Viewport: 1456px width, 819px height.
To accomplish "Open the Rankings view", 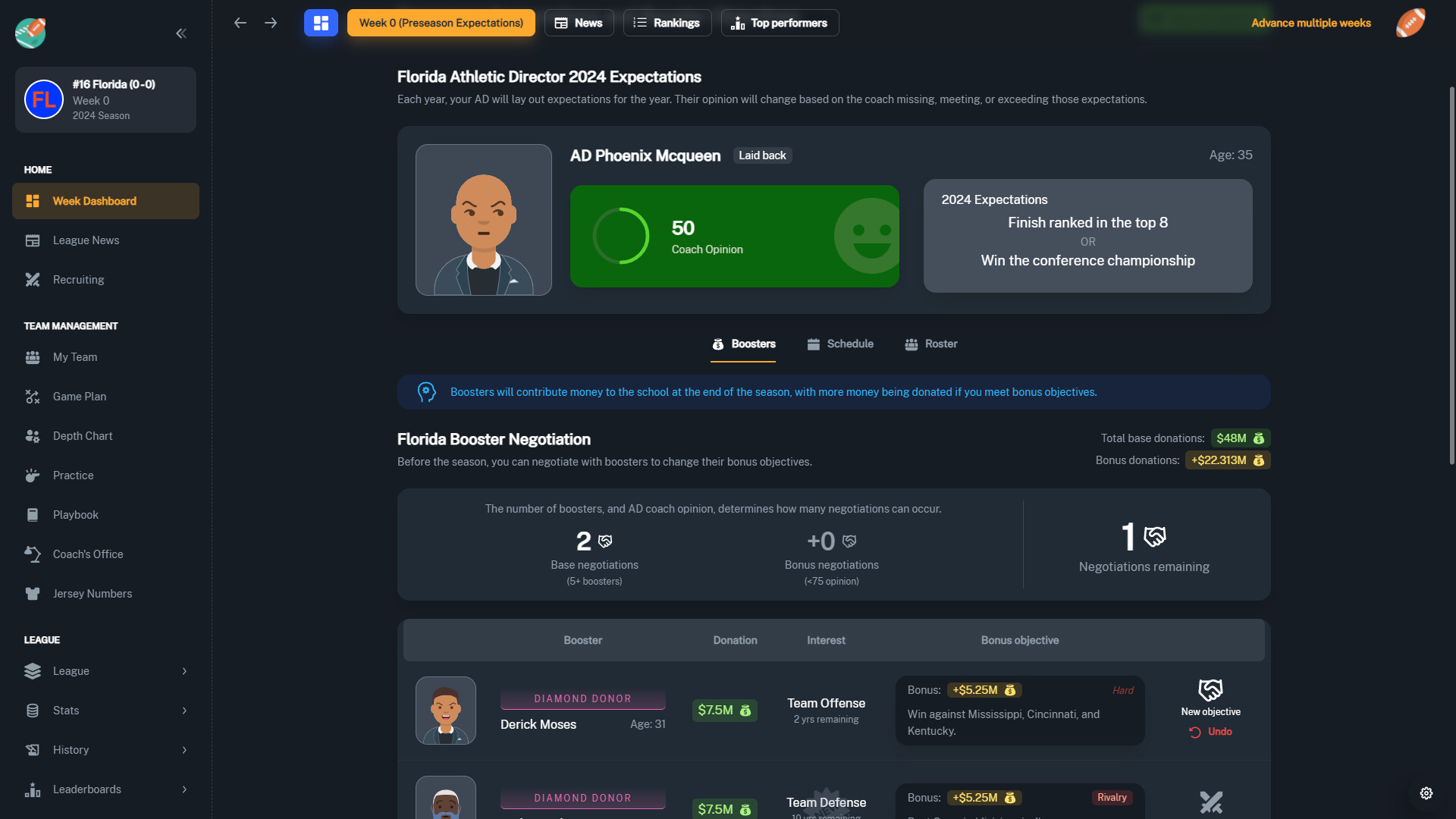I will [x=667, y=23].
